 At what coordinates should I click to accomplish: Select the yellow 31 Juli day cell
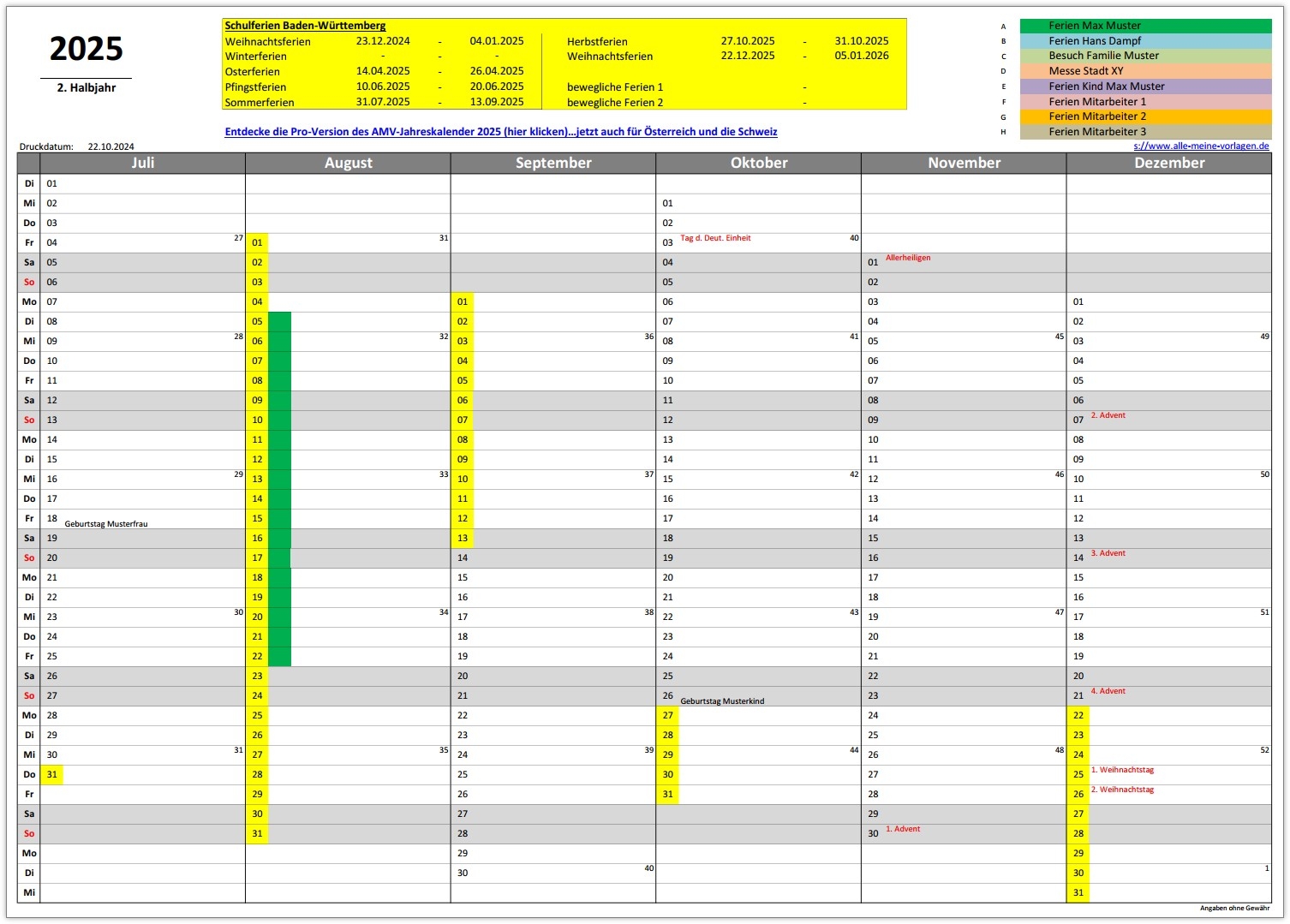point(52,774)
